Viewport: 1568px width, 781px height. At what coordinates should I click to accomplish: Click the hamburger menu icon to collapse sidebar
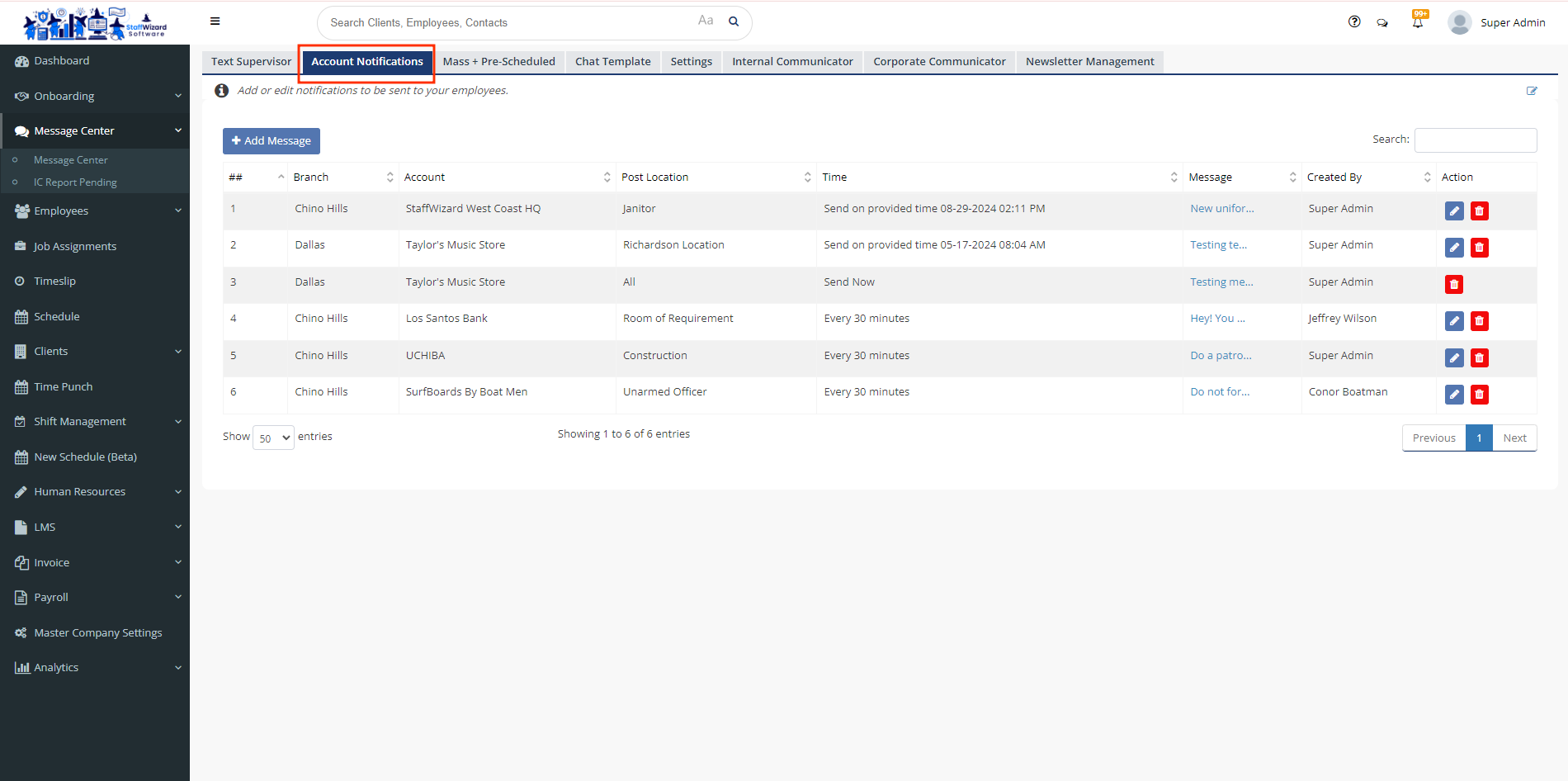click(x=215, y=21)
